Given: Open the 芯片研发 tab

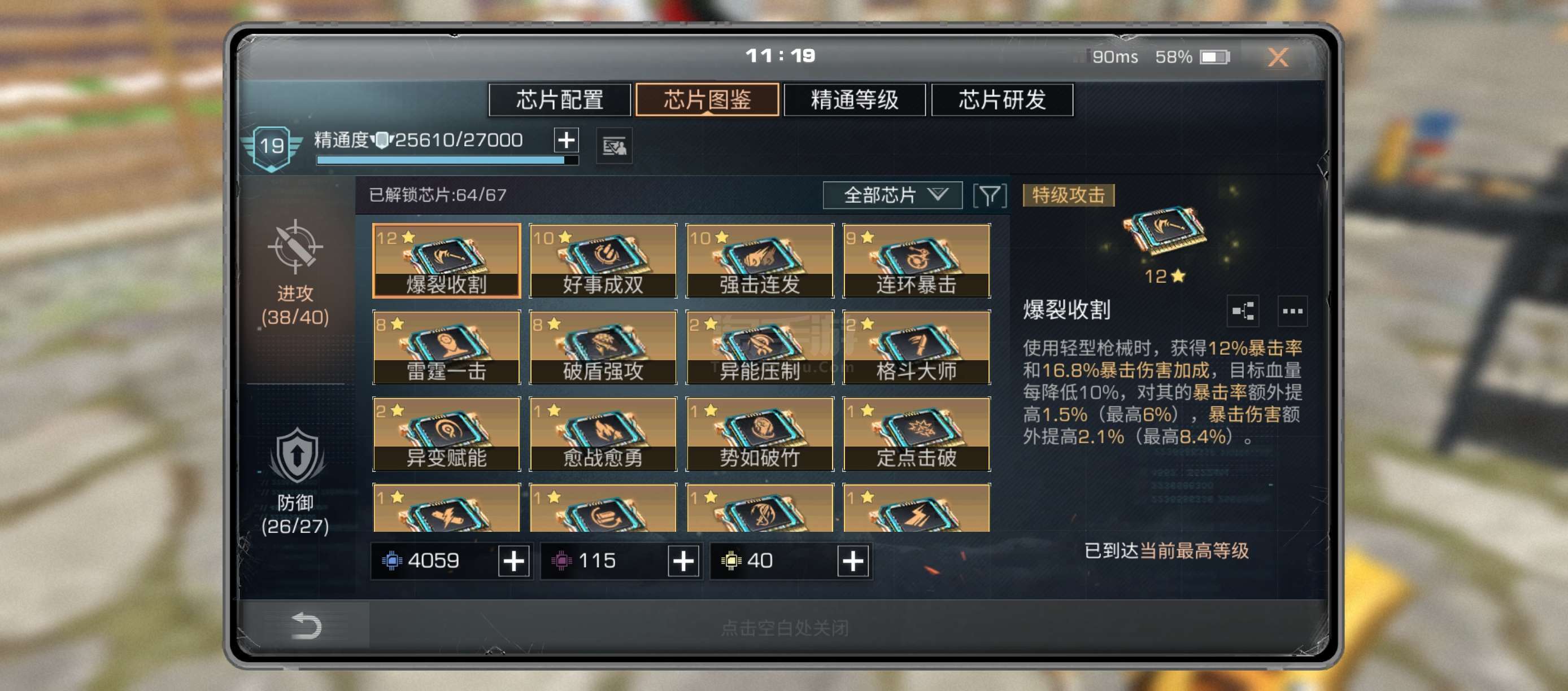Looking at the screenshot, I should pyautogui.click(x=1002, y=100).
